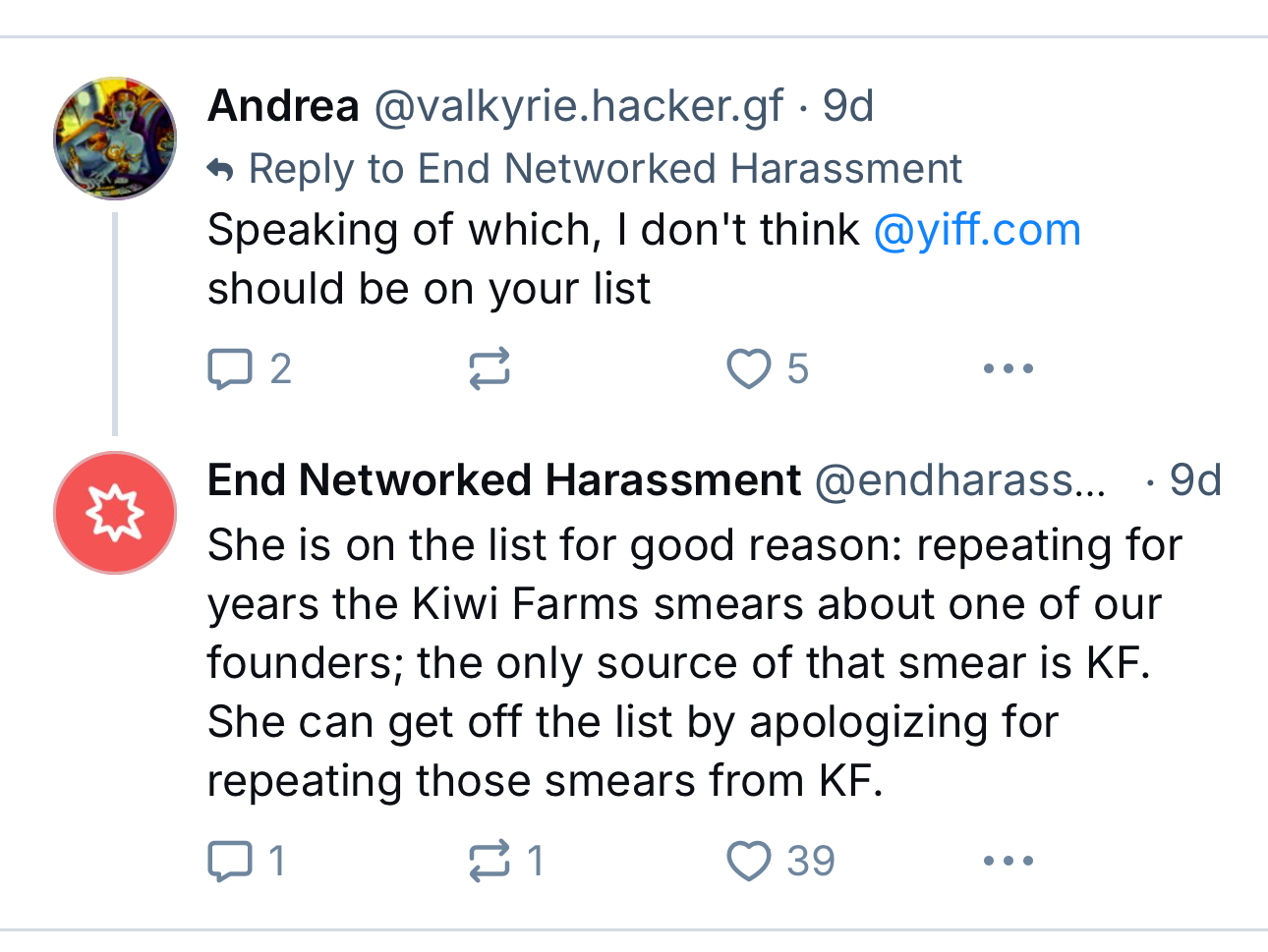1268x952 pixels.
Task: Click the reply arrow icon beside Reply to
Action: point(221,171)
